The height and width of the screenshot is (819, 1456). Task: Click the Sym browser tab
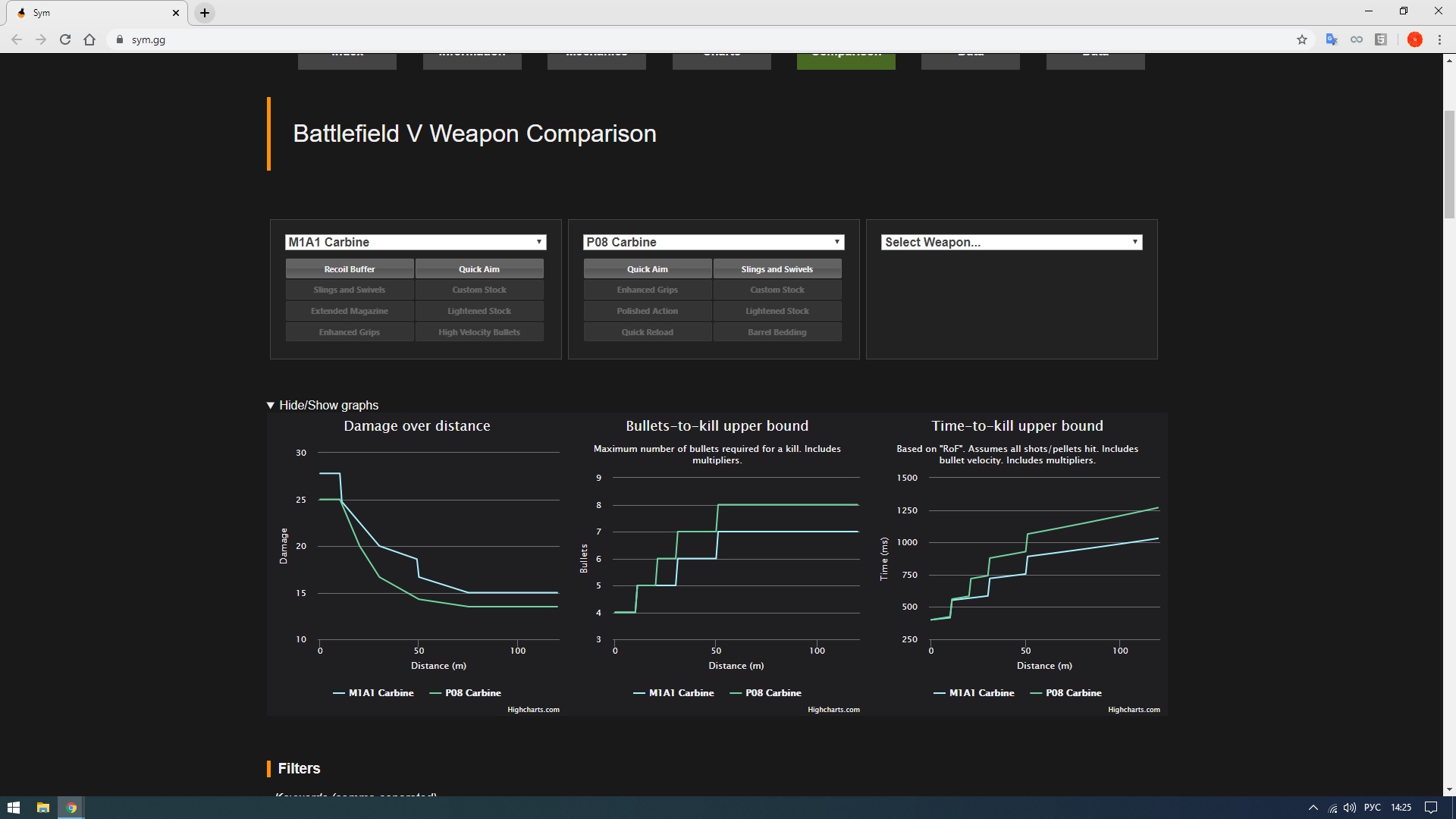click(x=91, y=13)
